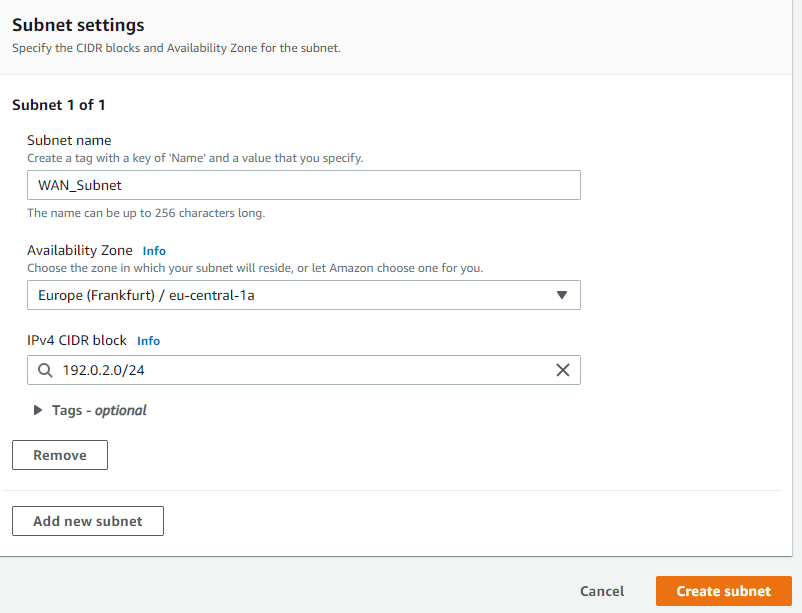This screenshot has height=613, width=802.
Task: Click inside the 192.0.2.0/24 CIDR input
Action: click(x=300, y=370)
